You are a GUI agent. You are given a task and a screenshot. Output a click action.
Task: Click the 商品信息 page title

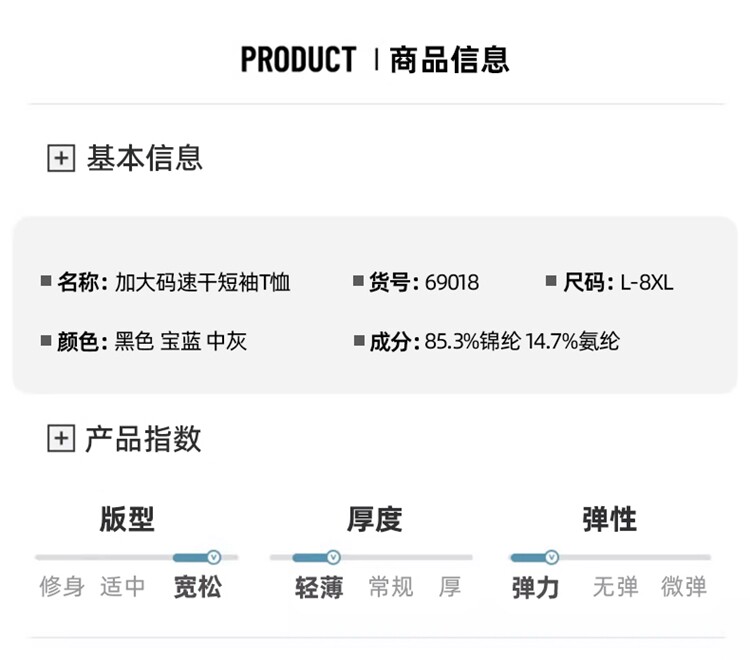pyautogui.click(x=449, y=60)
